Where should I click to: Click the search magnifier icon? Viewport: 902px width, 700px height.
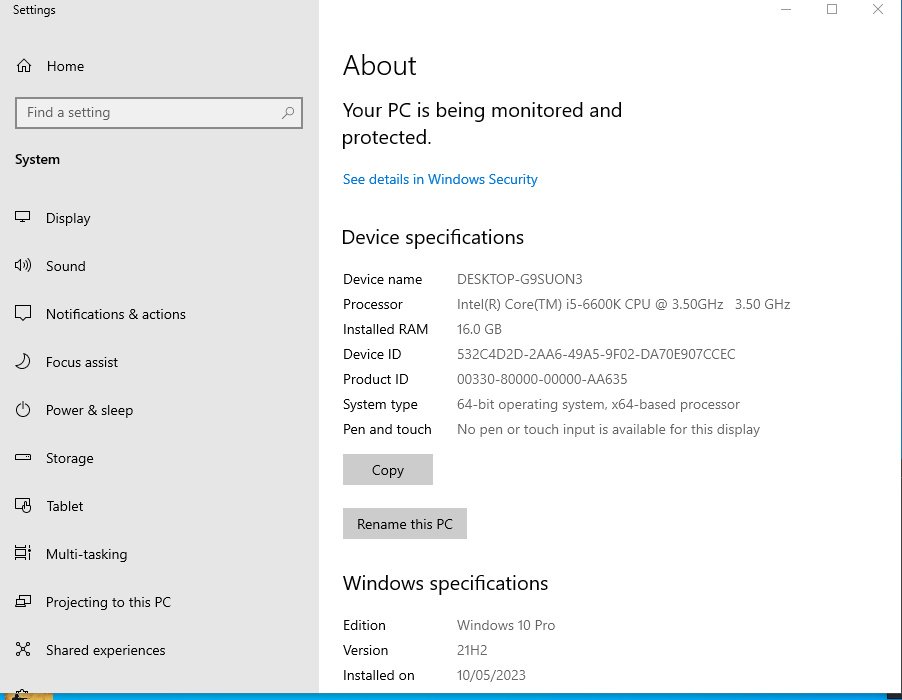(x=288, y=113)
